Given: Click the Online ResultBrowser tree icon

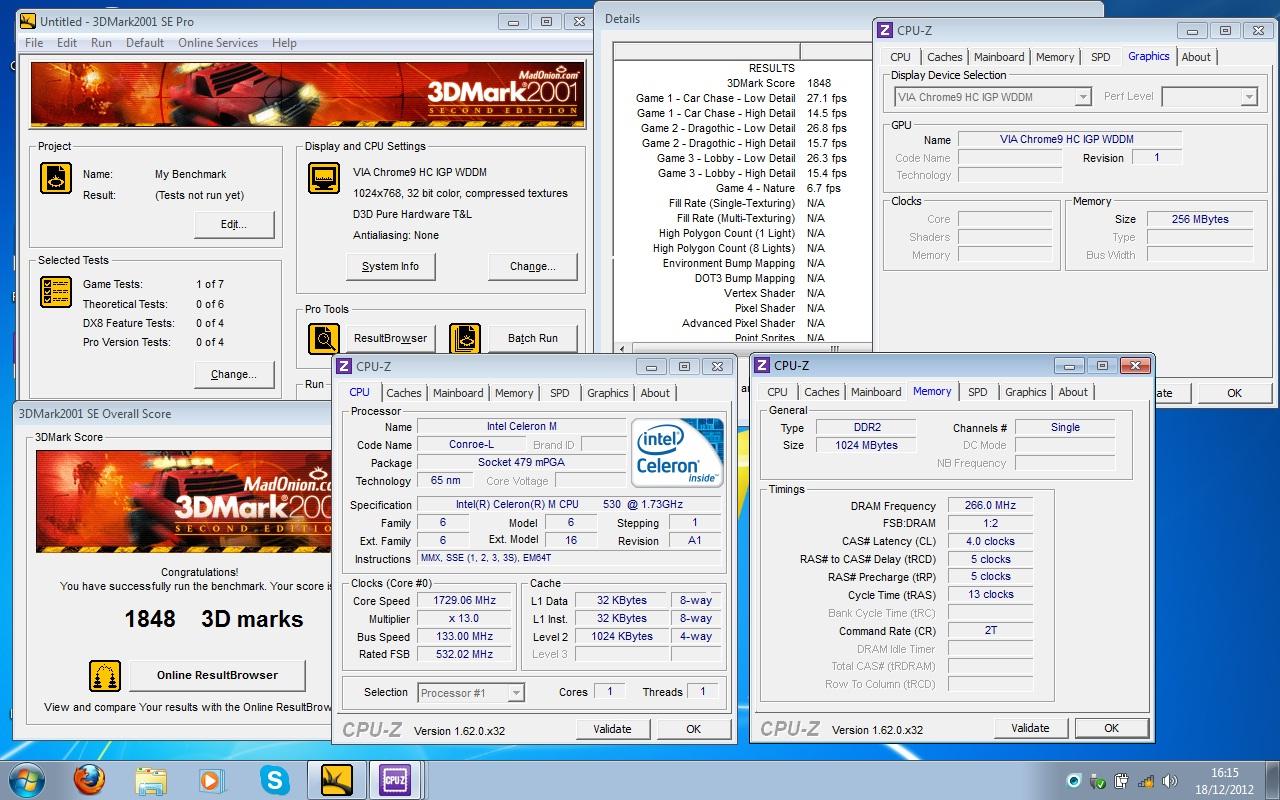Looking at the screenshot, I should [105, 675].
